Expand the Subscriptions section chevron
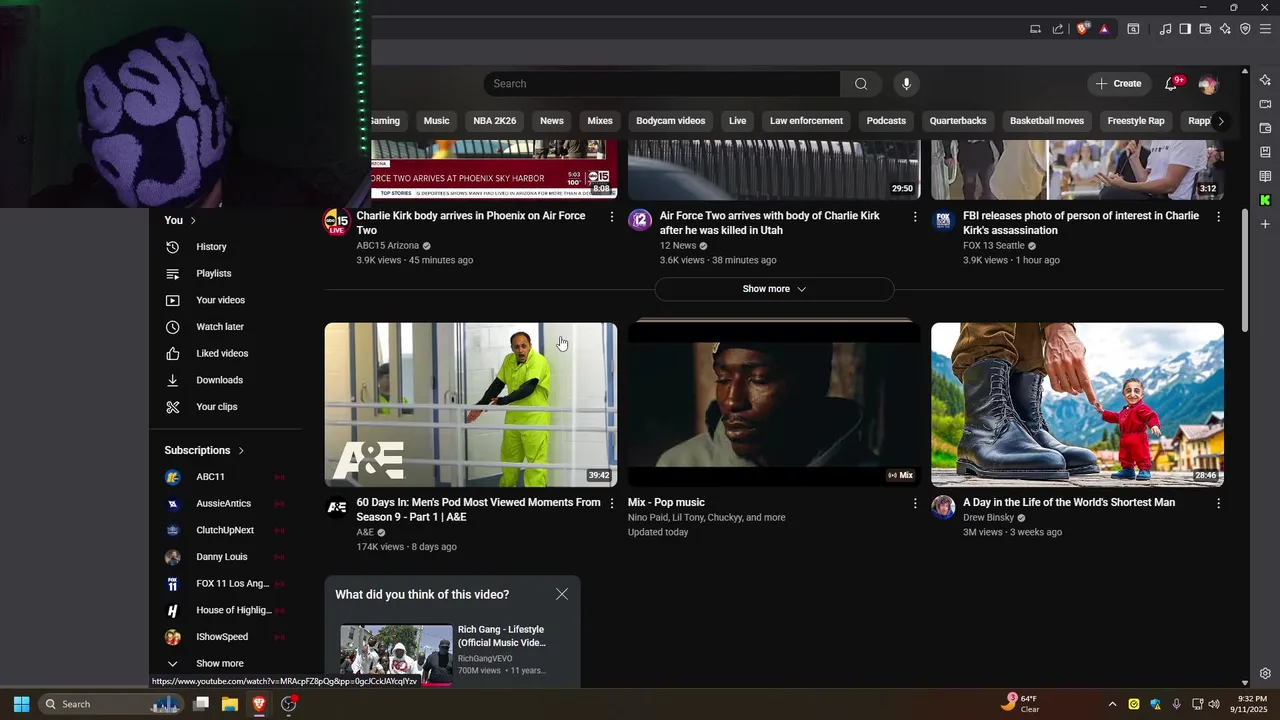Screen dimensions: 1280x720 [x=241, y=451]
